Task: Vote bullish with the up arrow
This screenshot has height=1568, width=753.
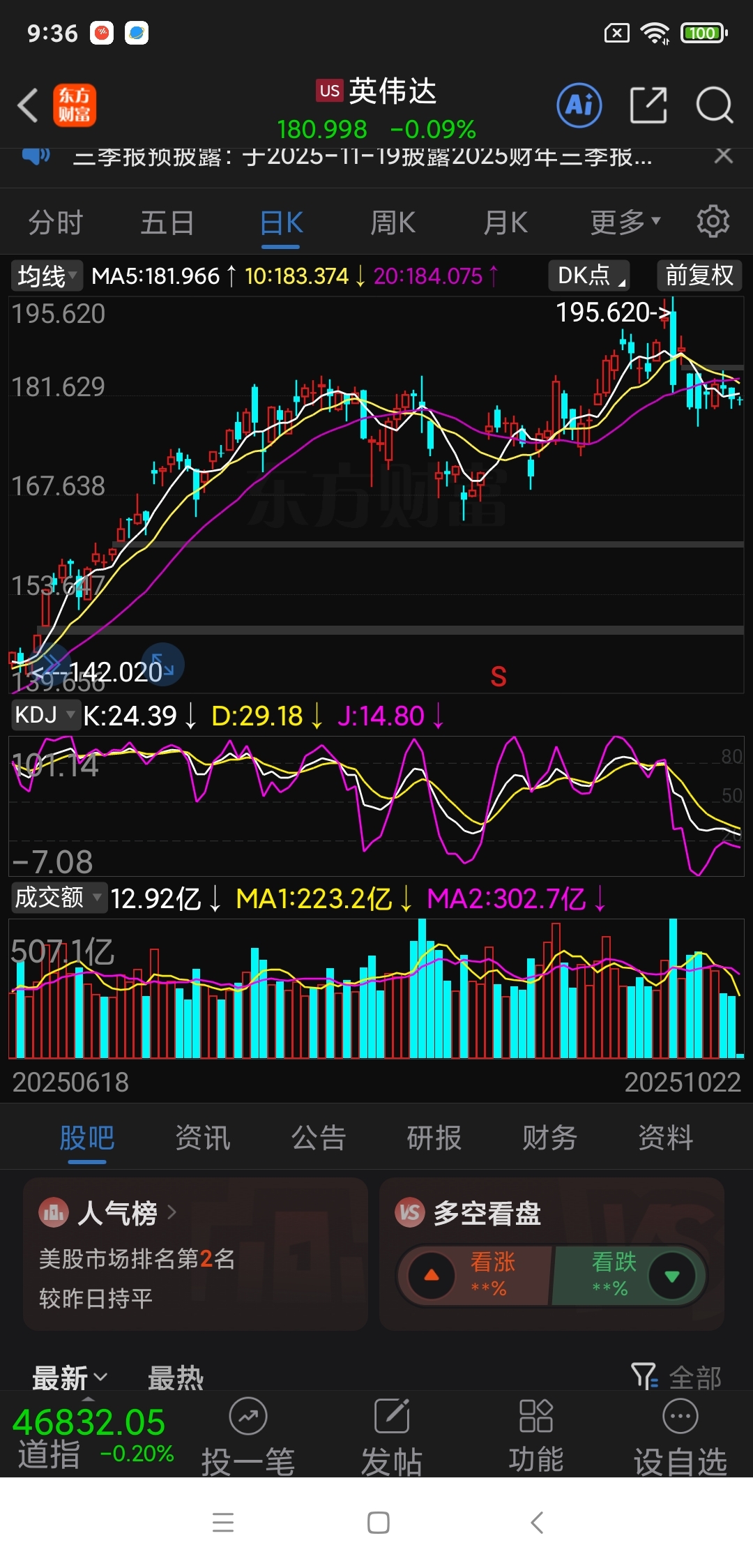Action: [432, 1276]
